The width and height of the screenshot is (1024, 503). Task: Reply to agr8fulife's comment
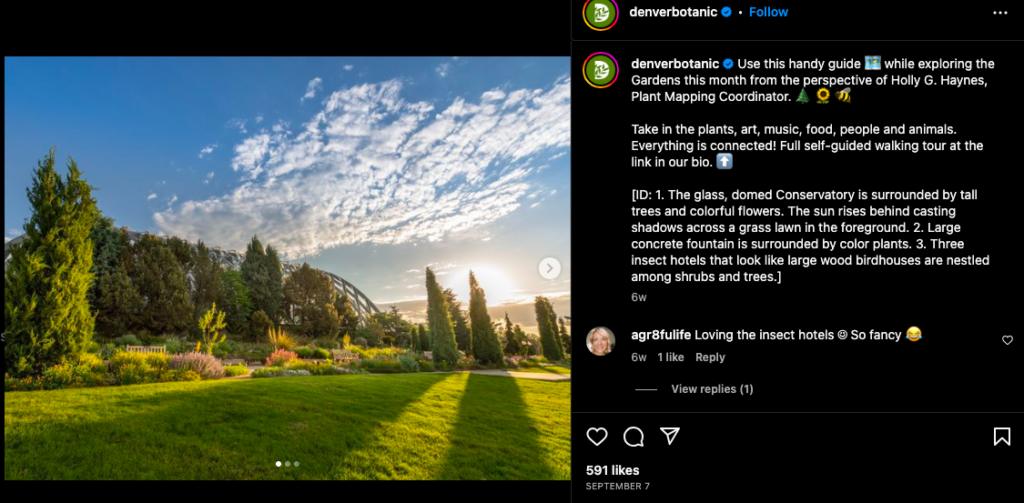pos(710,357)
